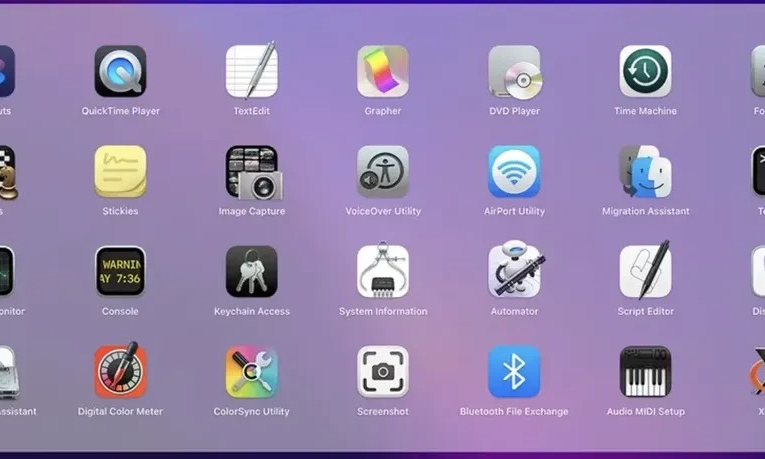This screenshot has width=765, height=459.
Task: Open the System Information calipers icon
Action: click(383, 270)
